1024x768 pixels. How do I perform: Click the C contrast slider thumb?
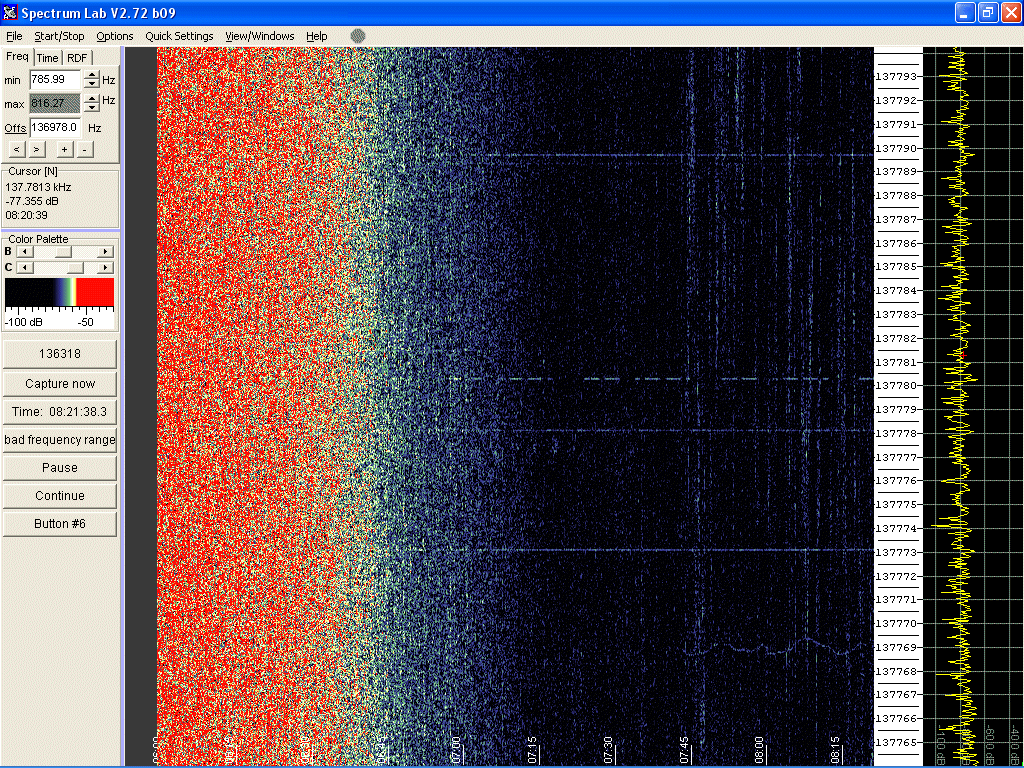[x=76, y=268]
